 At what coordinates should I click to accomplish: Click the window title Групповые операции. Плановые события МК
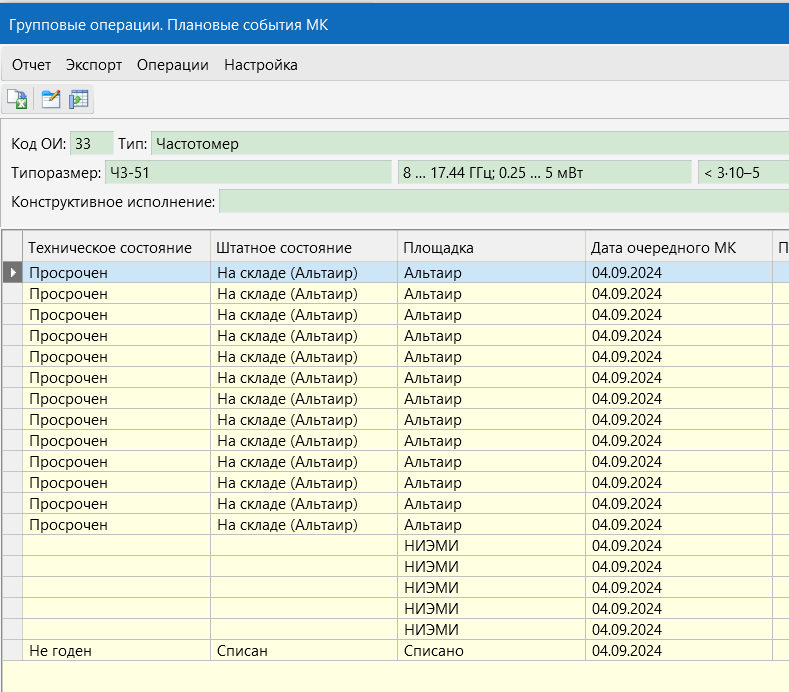click(169, 25)
